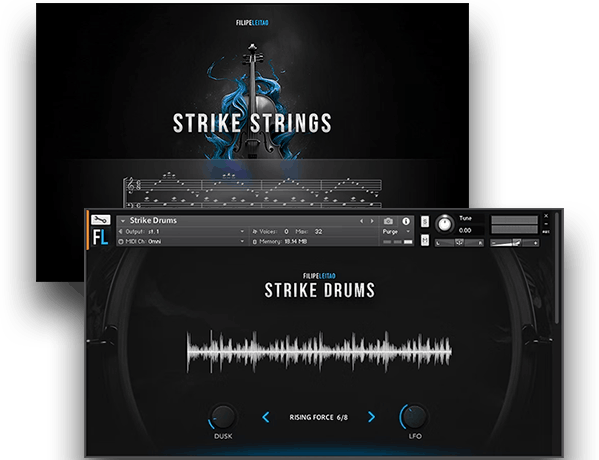Viewport: 599px width, 460px height.
Task: Select previous drum pattern with left chevron
Action: [266, 417]
